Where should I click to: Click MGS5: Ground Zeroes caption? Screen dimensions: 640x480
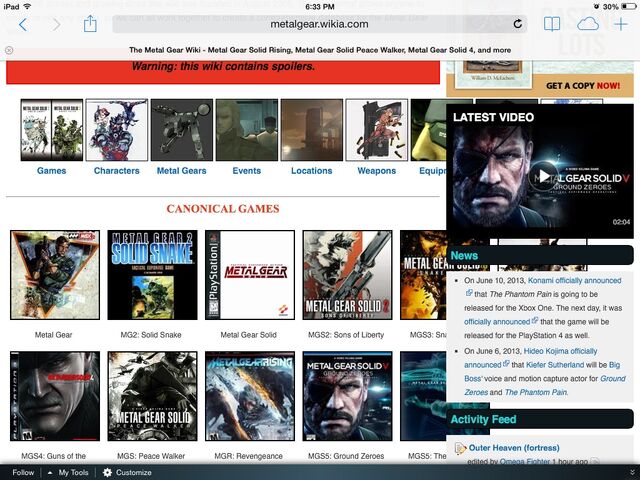pos(346,456)
